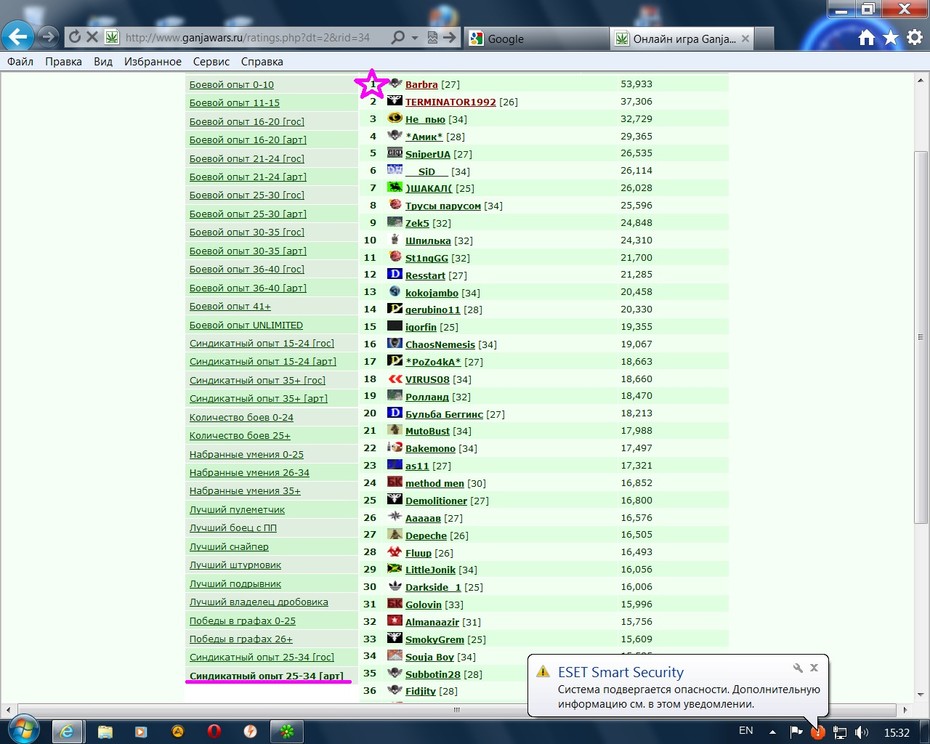Click the EN language indicator
This screenshot has width=930, height=744.
(x=746, y=730)
